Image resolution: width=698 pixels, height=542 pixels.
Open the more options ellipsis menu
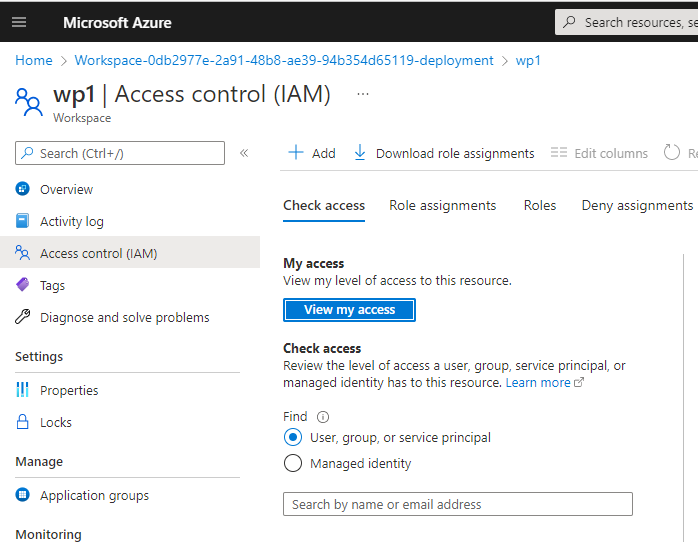point(363,94)
